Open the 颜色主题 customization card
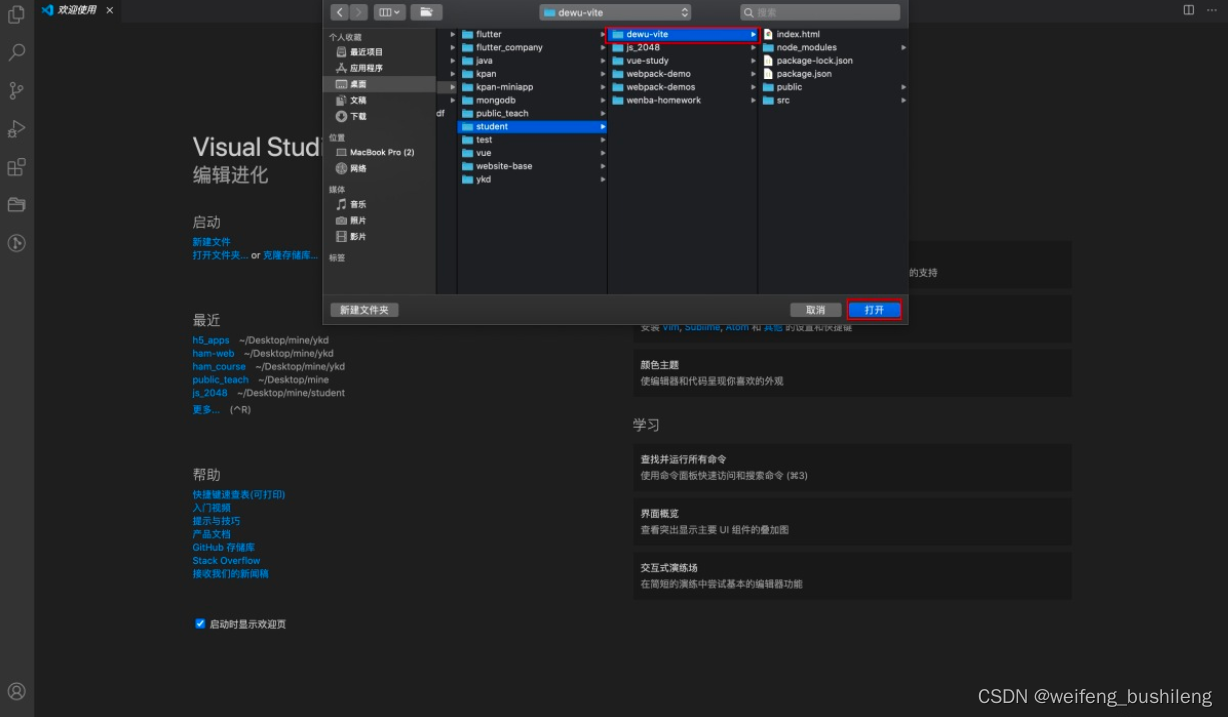This screenshot has height=717, width=1228. click(852, 372)
